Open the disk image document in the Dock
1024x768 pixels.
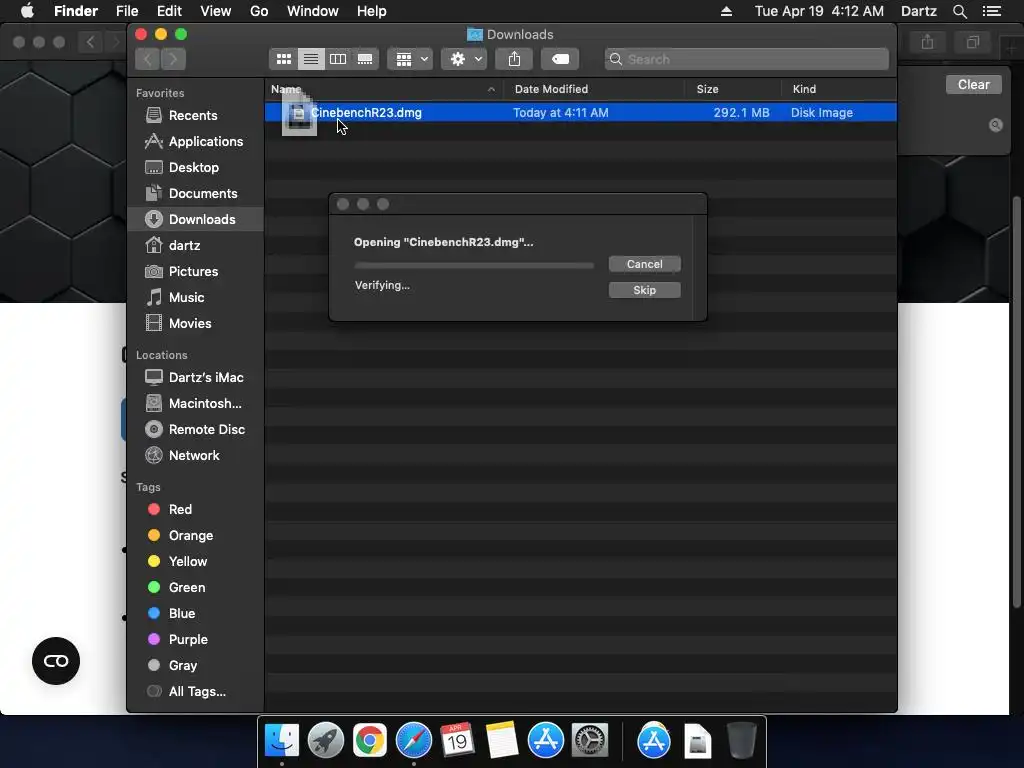click(x=697, y=741)
